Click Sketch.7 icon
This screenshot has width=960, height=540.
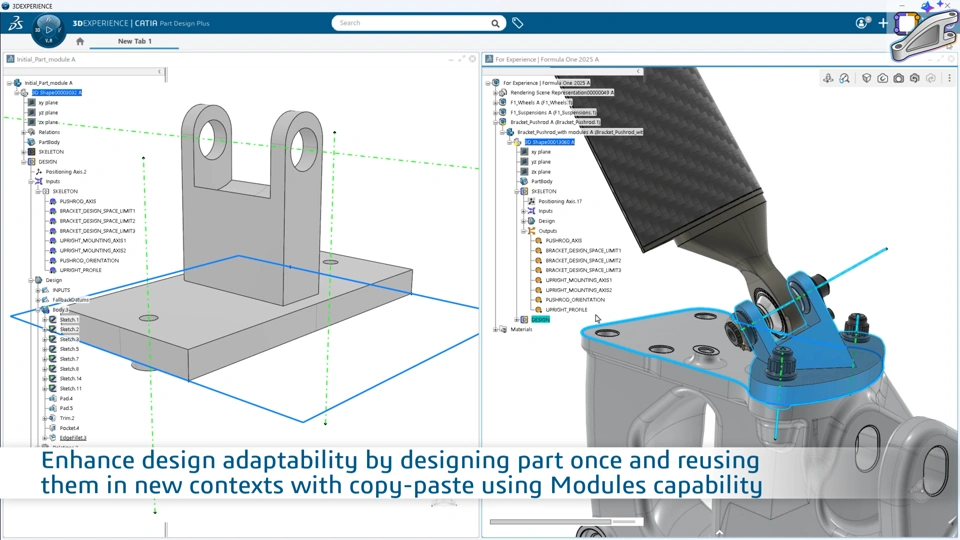pyautogui.click(x=53, y=359)
